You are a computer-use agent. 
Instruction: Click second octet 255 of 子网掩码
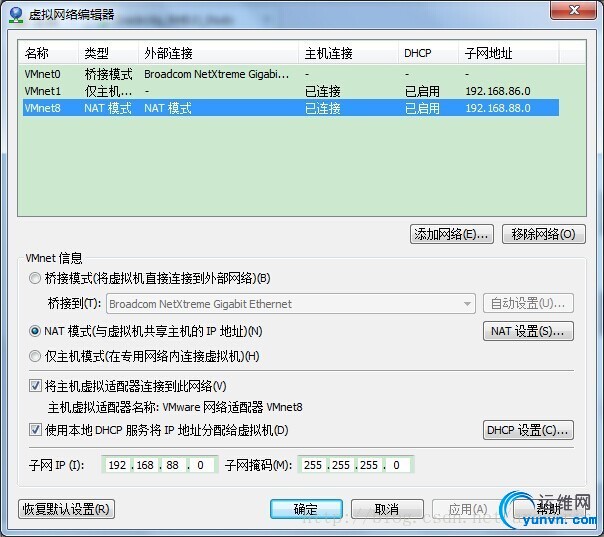[341, 465]
